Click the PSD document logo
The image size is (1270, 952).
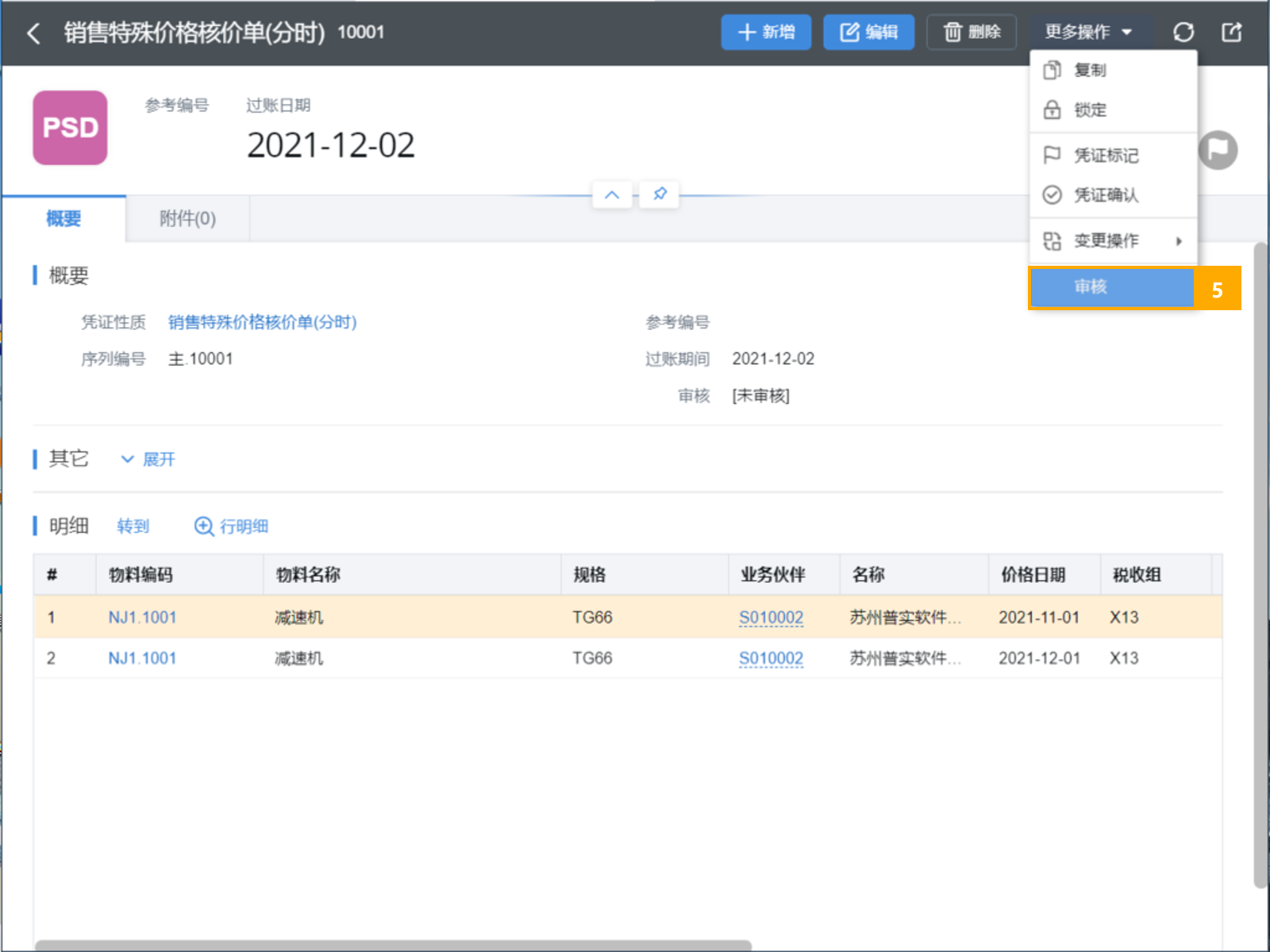click(x=70, y=128)
